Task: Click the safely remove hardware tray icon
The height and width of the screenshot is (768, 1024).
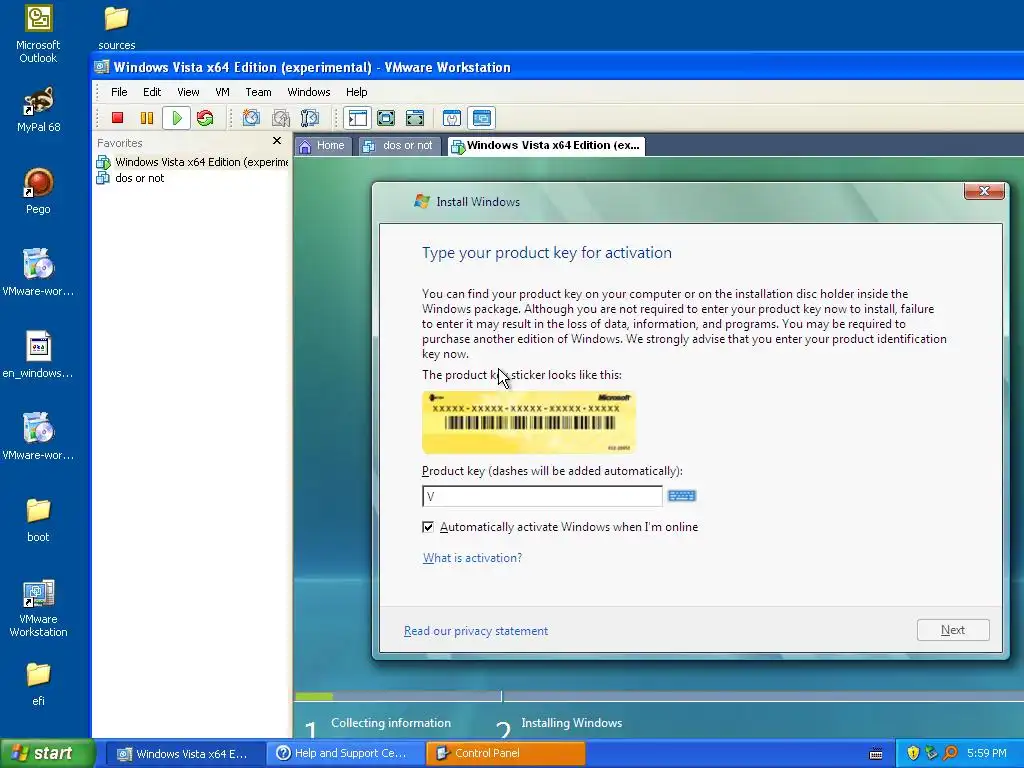Action: pyautogui.click(x=931, y=753)
